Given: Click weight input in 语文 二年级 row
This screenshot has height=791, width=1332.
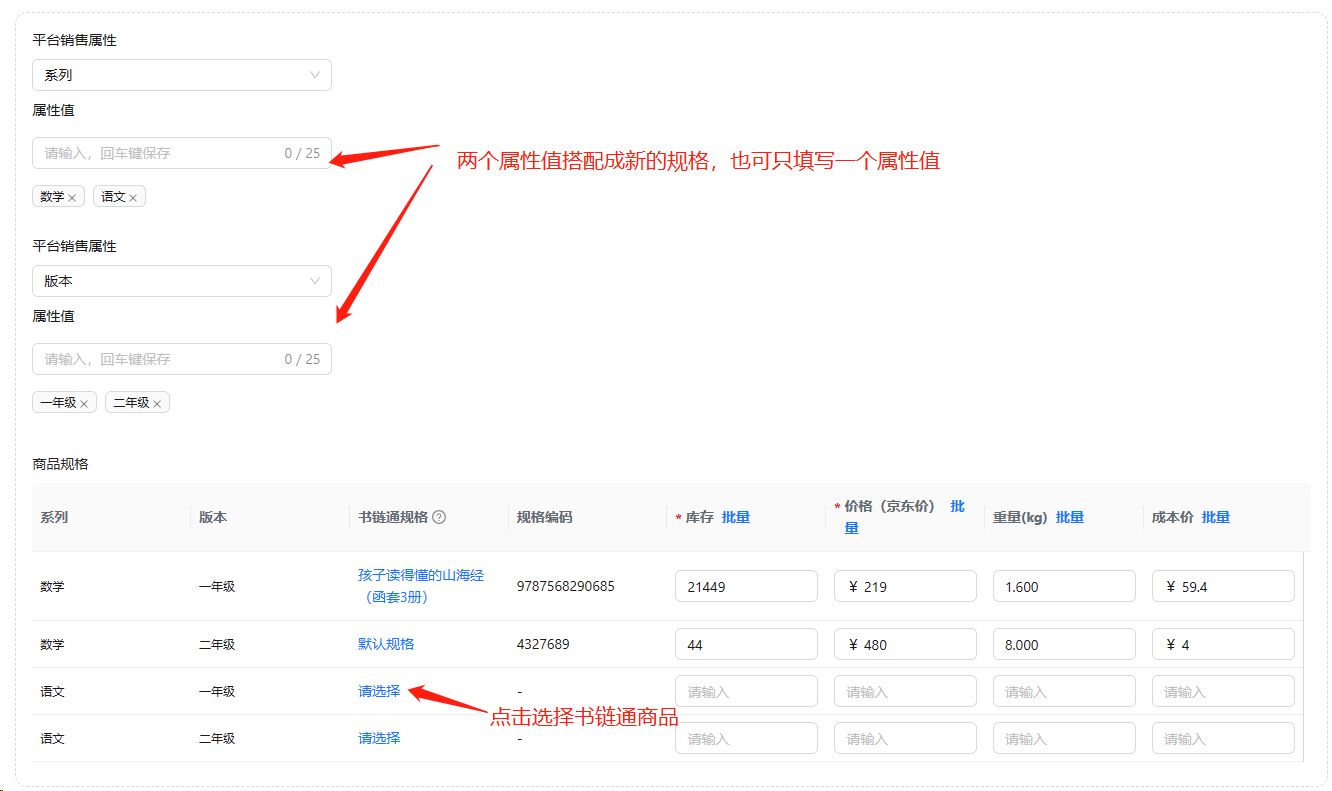Looking at the screenshot, I should (x=1064, y=738).
